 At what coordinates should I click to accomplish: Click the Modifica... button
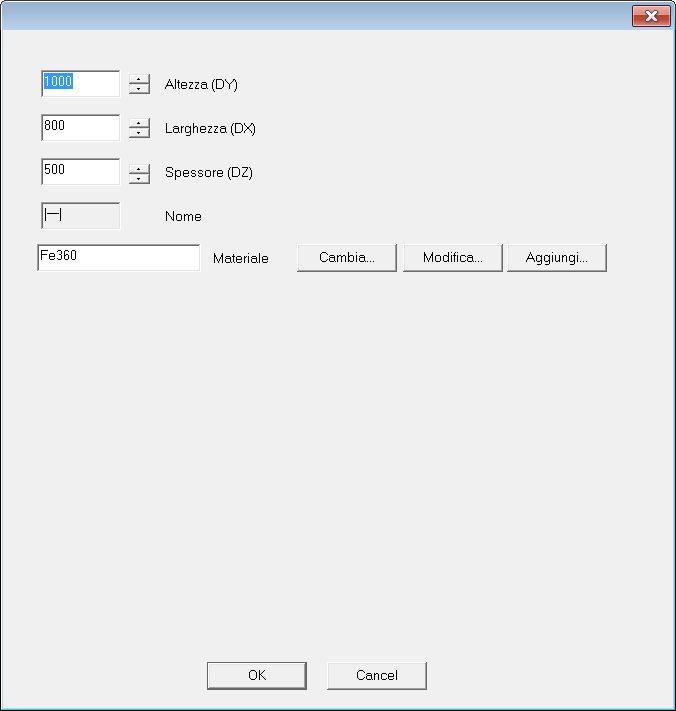pos(453,258)
